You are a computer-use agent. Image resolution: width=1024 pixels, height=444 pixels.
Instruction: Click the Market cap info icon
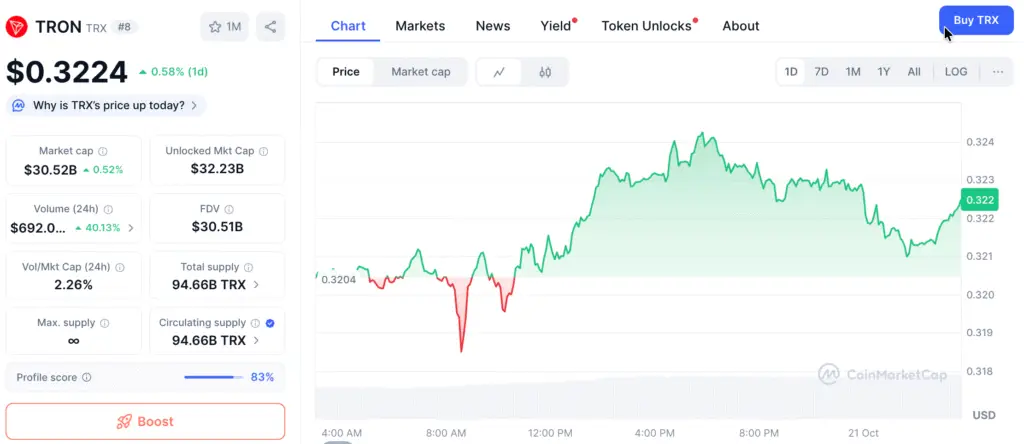(x=103, y=151)
